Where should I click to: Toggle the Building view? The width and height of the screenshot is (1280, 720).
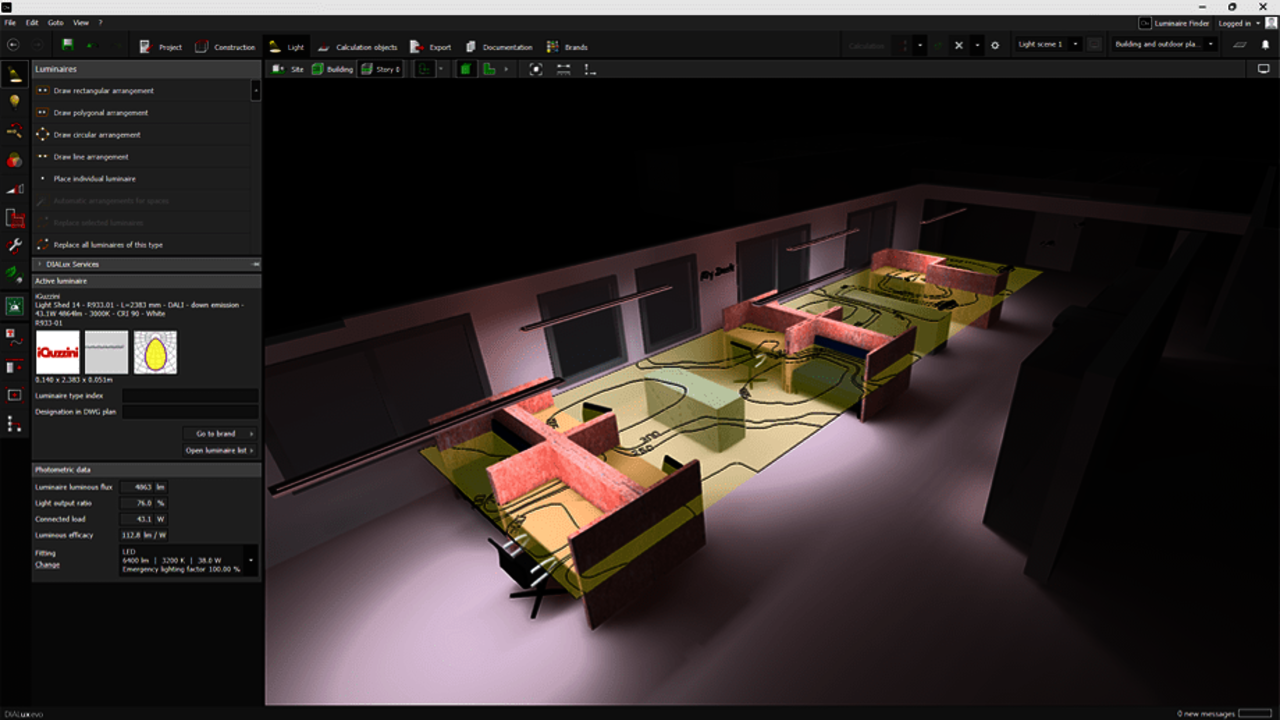[x=332, y=69]
